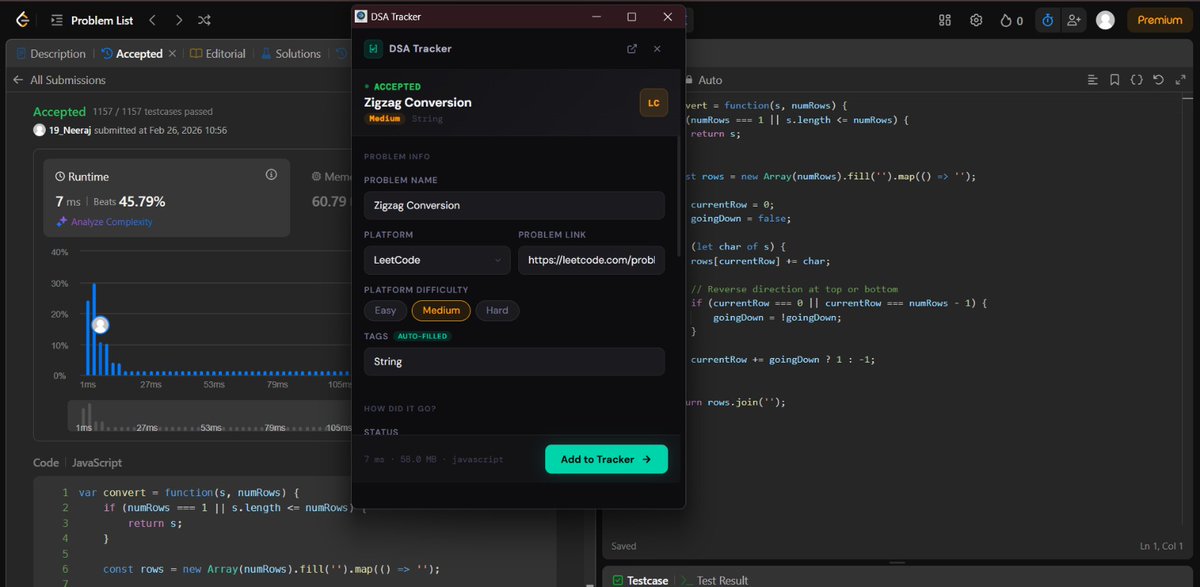Open the Testcase tab

click(640, 580)
